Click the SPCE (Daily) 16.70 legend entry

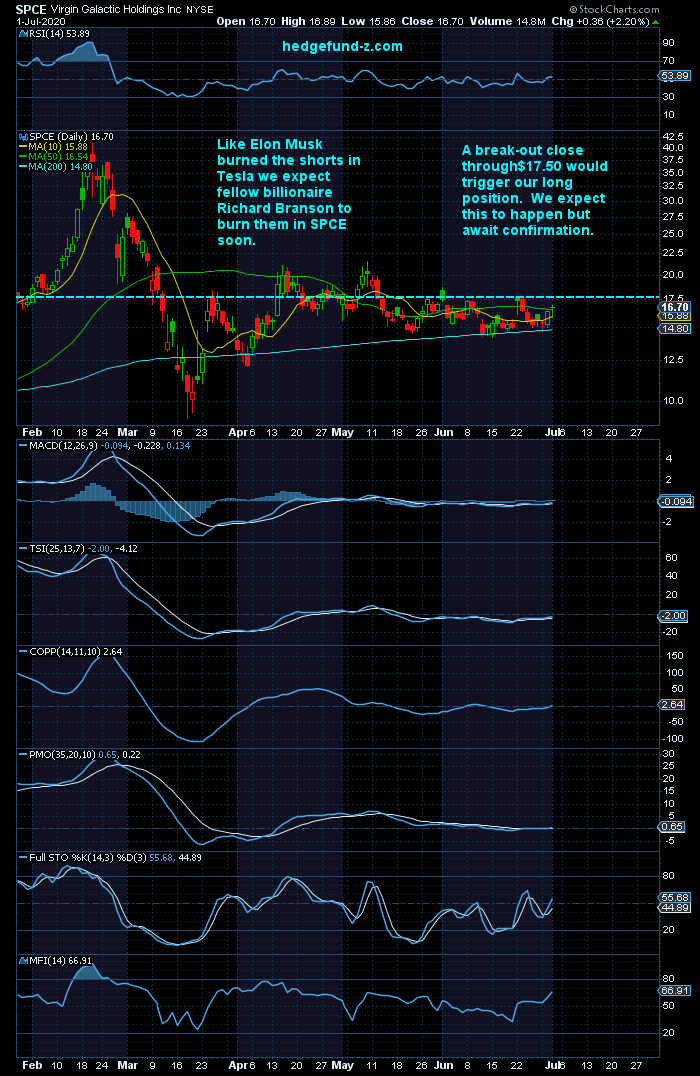pyautogui.click(x=71, y=137)
